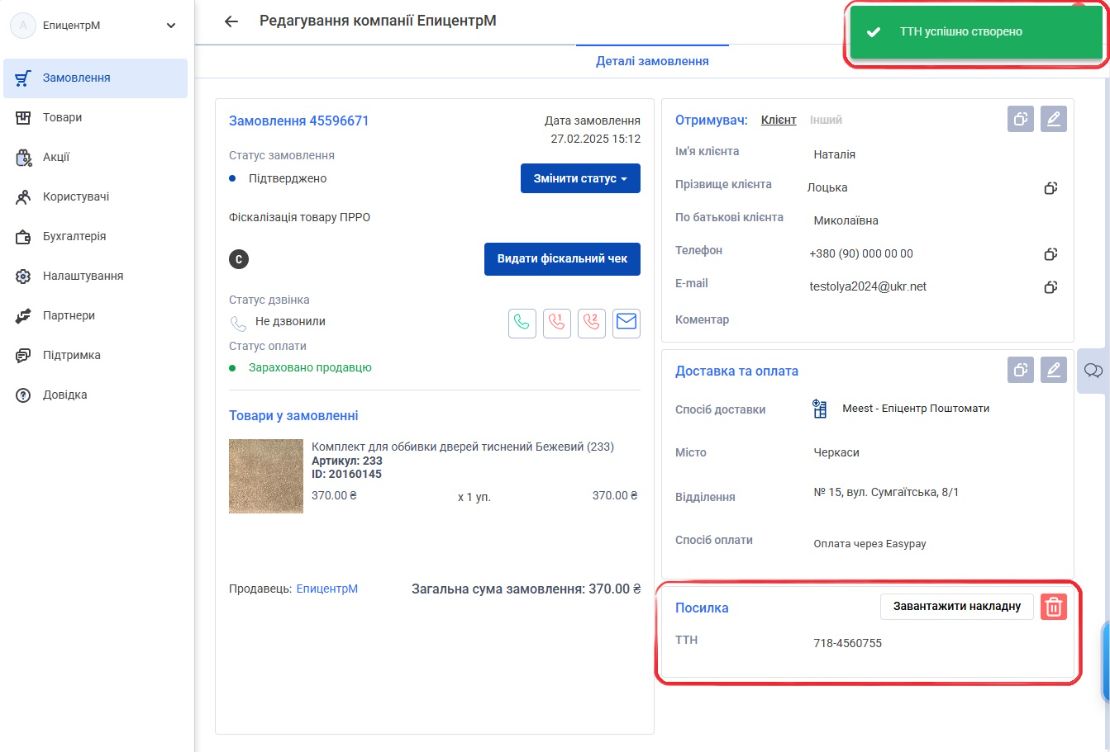Select the Деталі замовлення tab
1110x752 pixels.
(x=652, y=61)
